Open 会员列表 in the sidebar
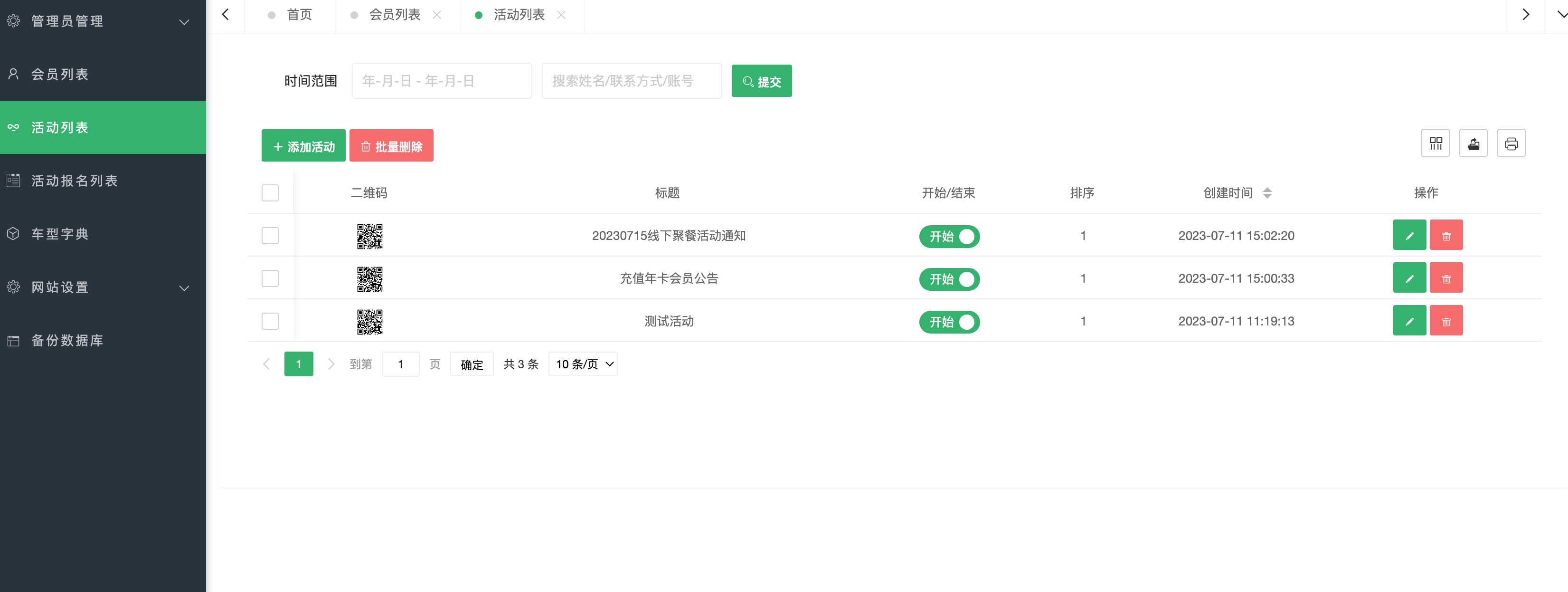 pyautogui.click(x=103, y=74)
